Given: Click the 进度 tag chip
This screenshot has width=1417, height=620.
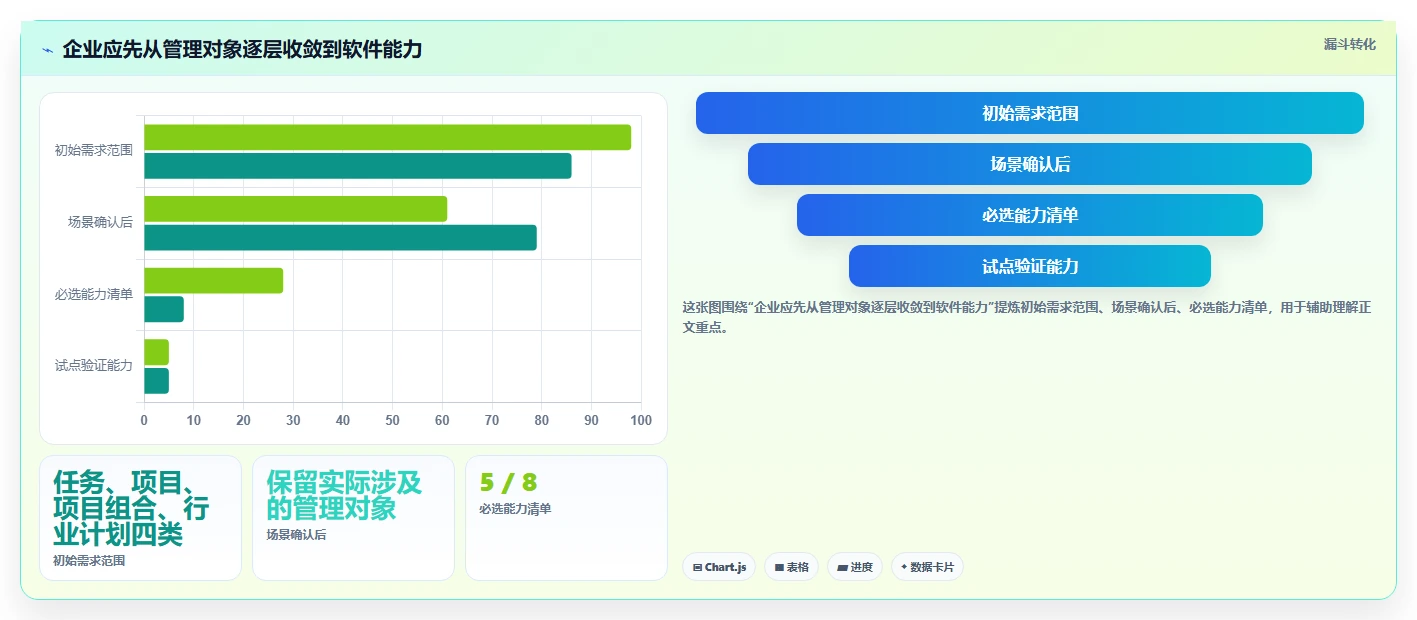Looking at the screenshot, I should coord(854,567).
